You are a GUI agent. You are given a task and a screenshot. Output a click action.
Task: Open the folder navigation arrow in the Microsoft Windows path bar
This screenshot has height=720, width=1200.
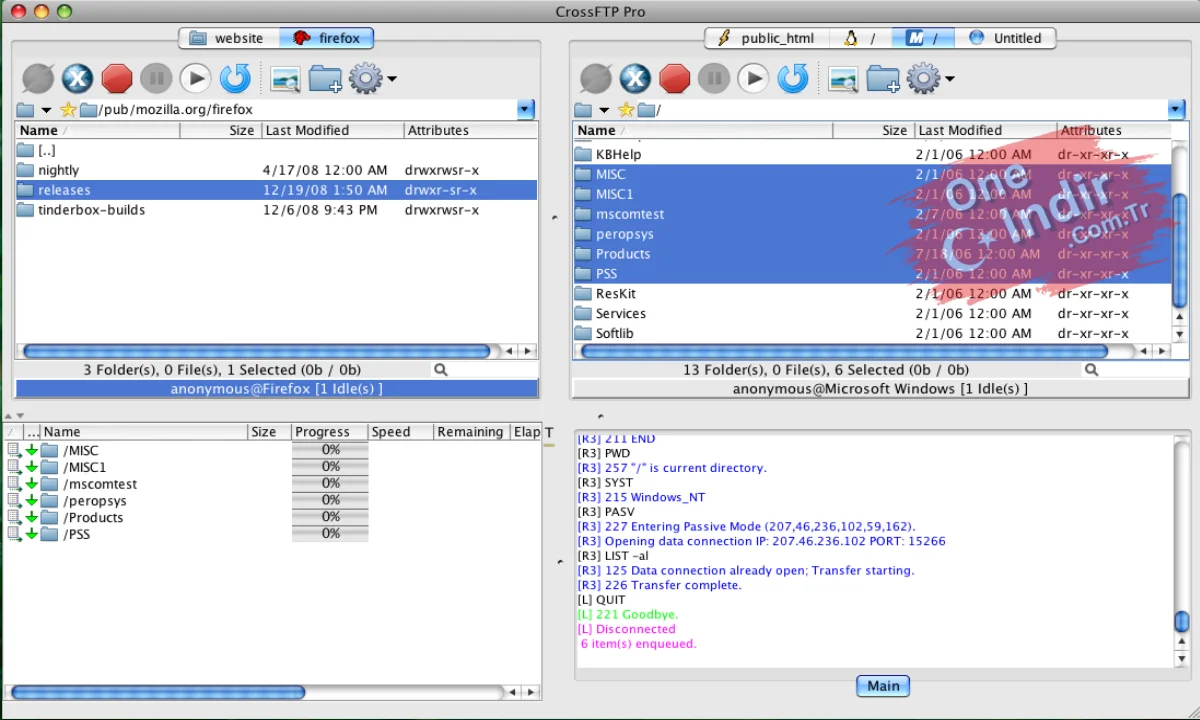tap(604, 111)
